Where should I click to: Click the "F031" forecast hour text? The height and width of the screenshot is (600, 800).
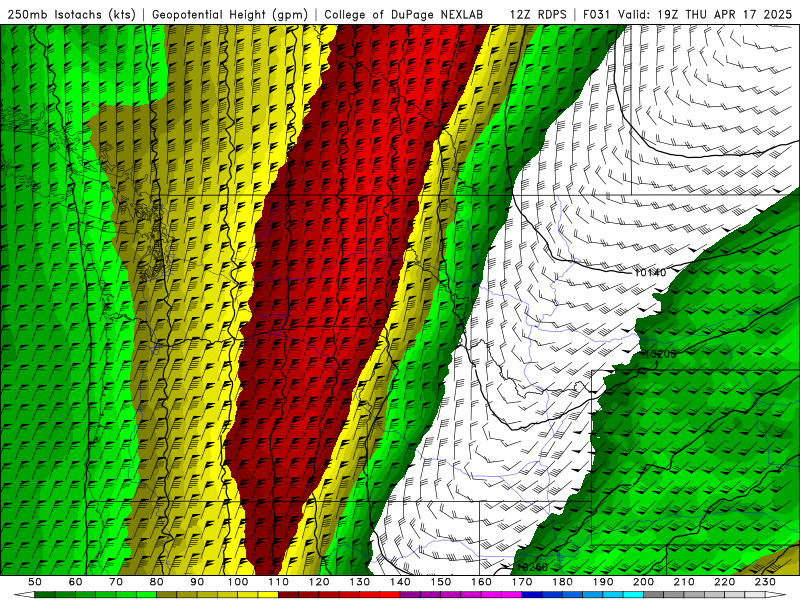(597, 15)
